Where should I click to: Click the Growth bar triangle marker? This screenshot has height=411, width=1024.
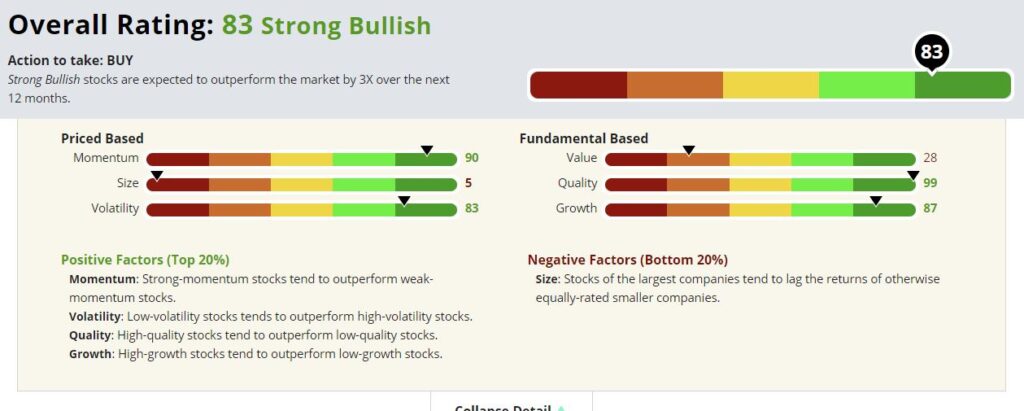[x=876, y=201]
